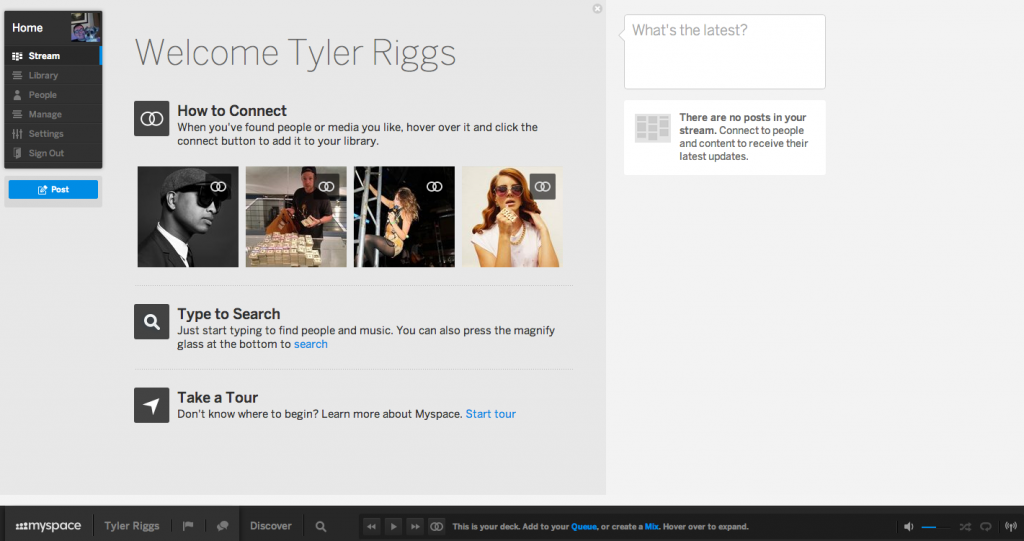This screenshot has width=1024, height=541.
Task: Follow the blue search link
Action: 311,344
